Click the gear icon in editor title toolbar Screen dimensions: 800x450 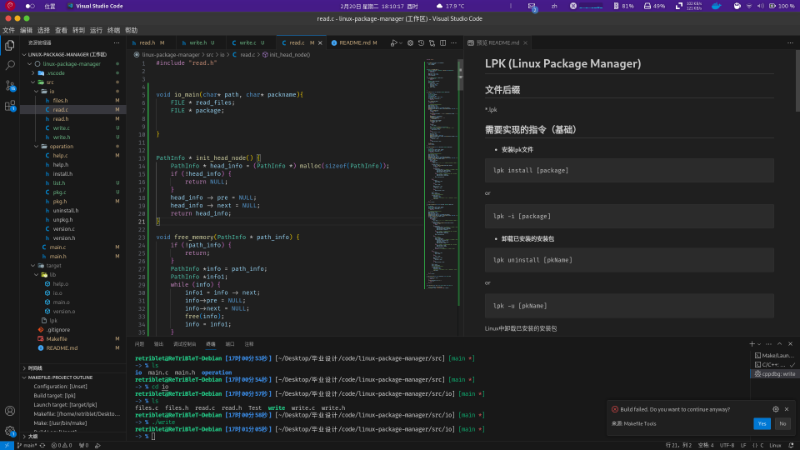(x=410, y=43)
